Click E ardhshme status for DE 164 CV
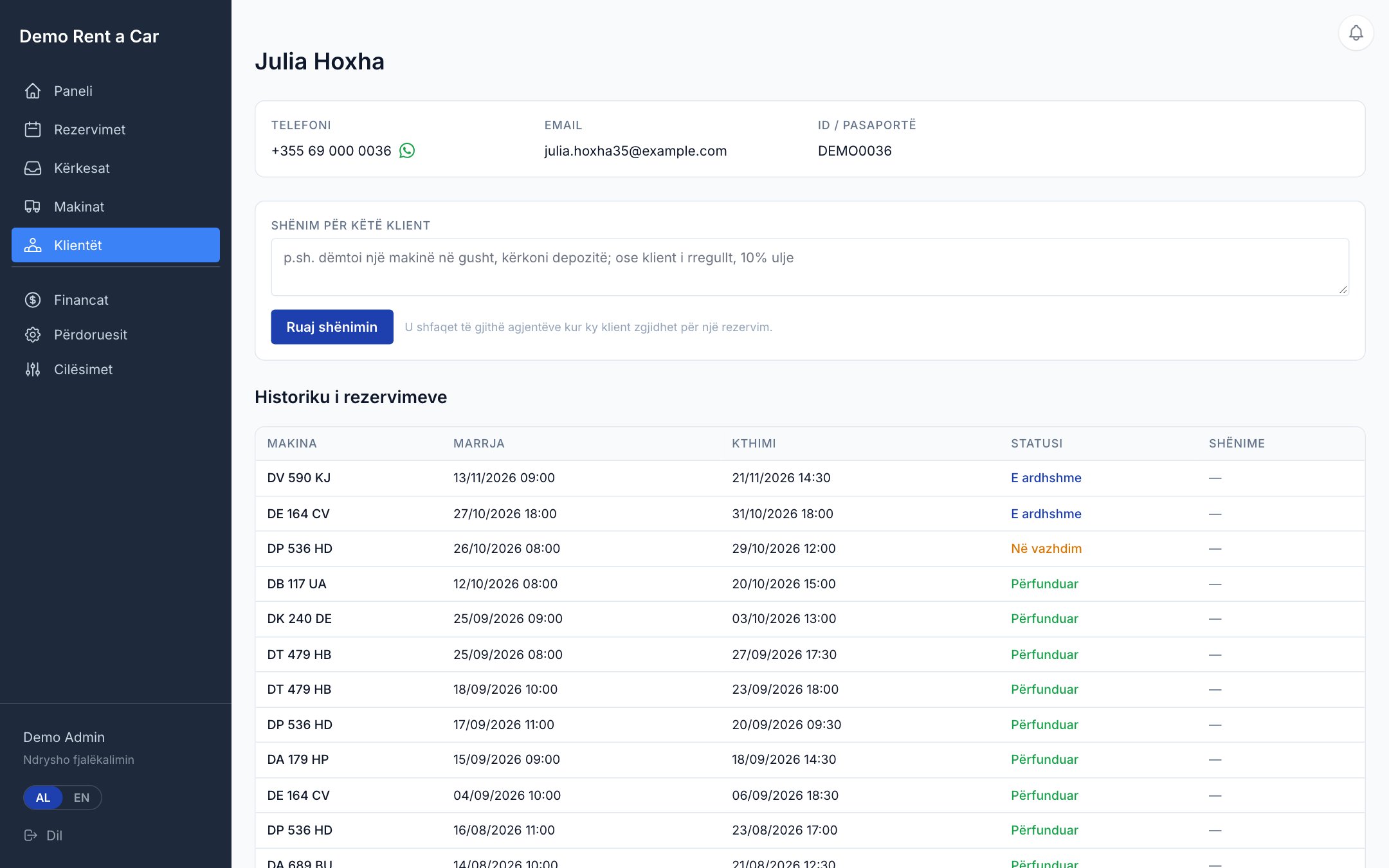Screen dimensions: 1389x868 1046,514
